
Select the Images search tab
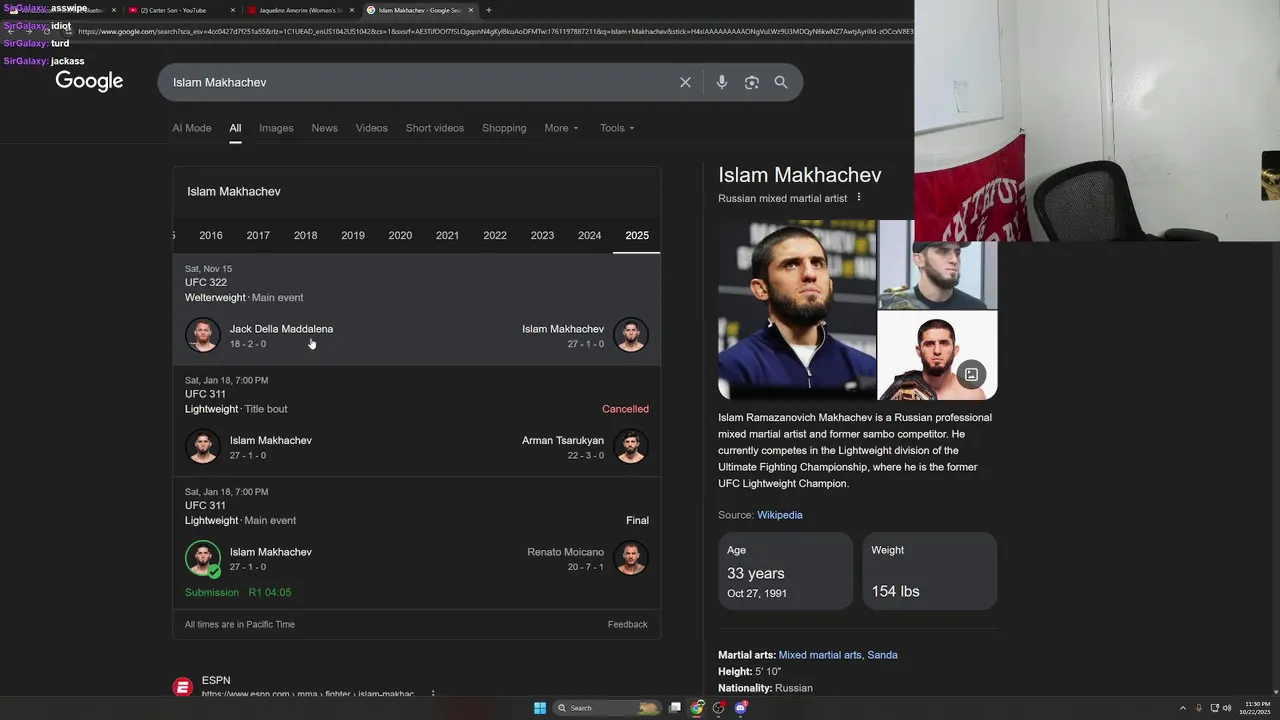[x=276, y=128]
